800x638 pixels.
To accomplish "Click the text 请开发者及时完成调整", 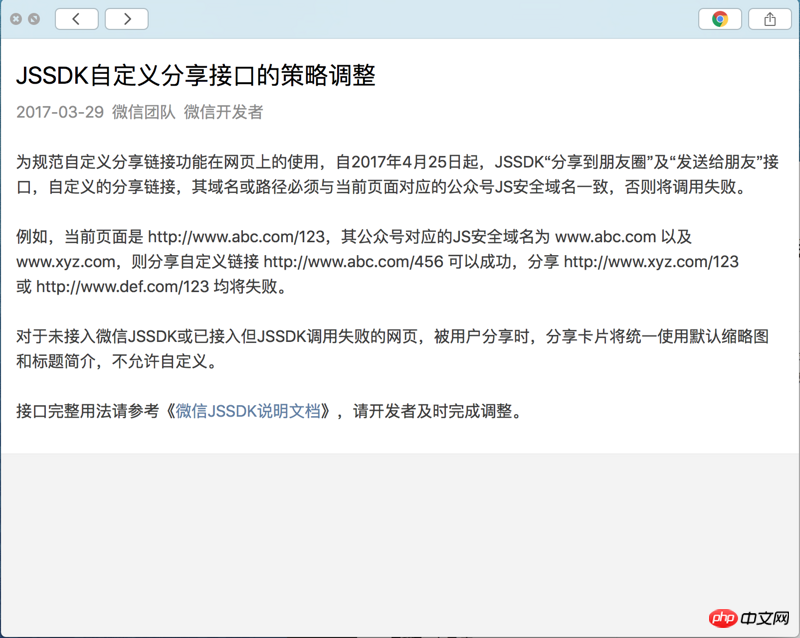I will (x=433, y=411).
